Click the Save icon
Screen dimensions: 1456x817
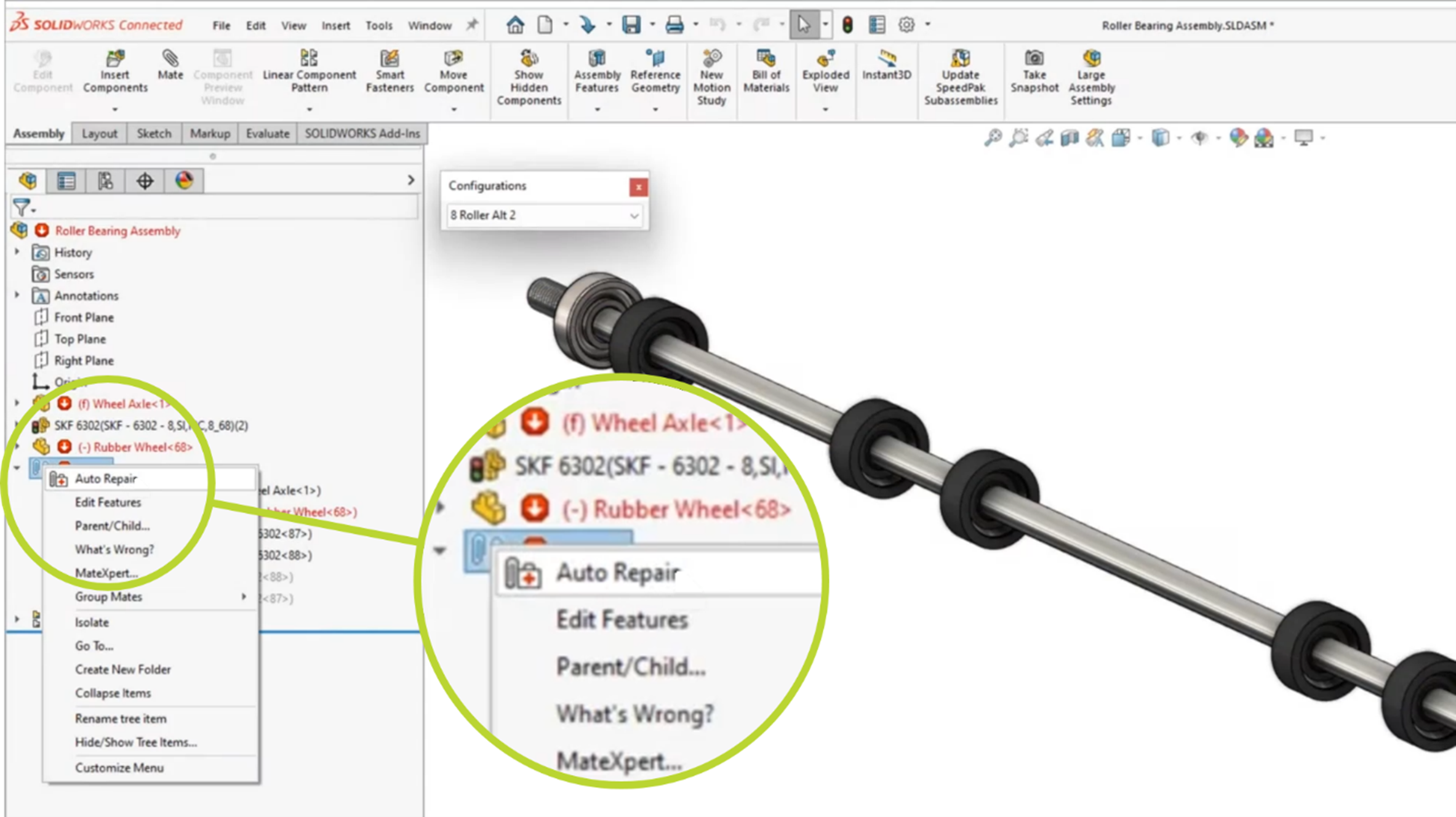pos(631,25)
